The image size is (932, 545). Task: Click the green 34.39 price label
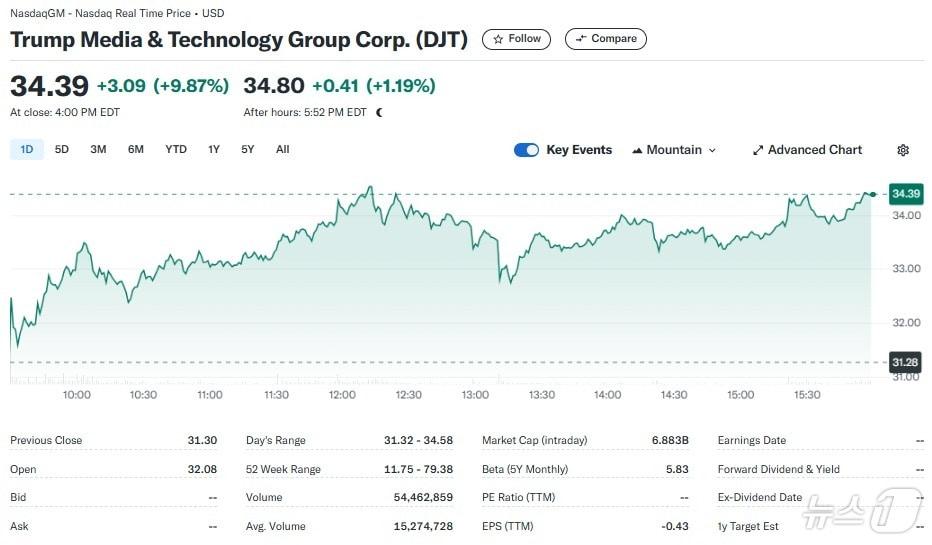(x=905, y=193)
